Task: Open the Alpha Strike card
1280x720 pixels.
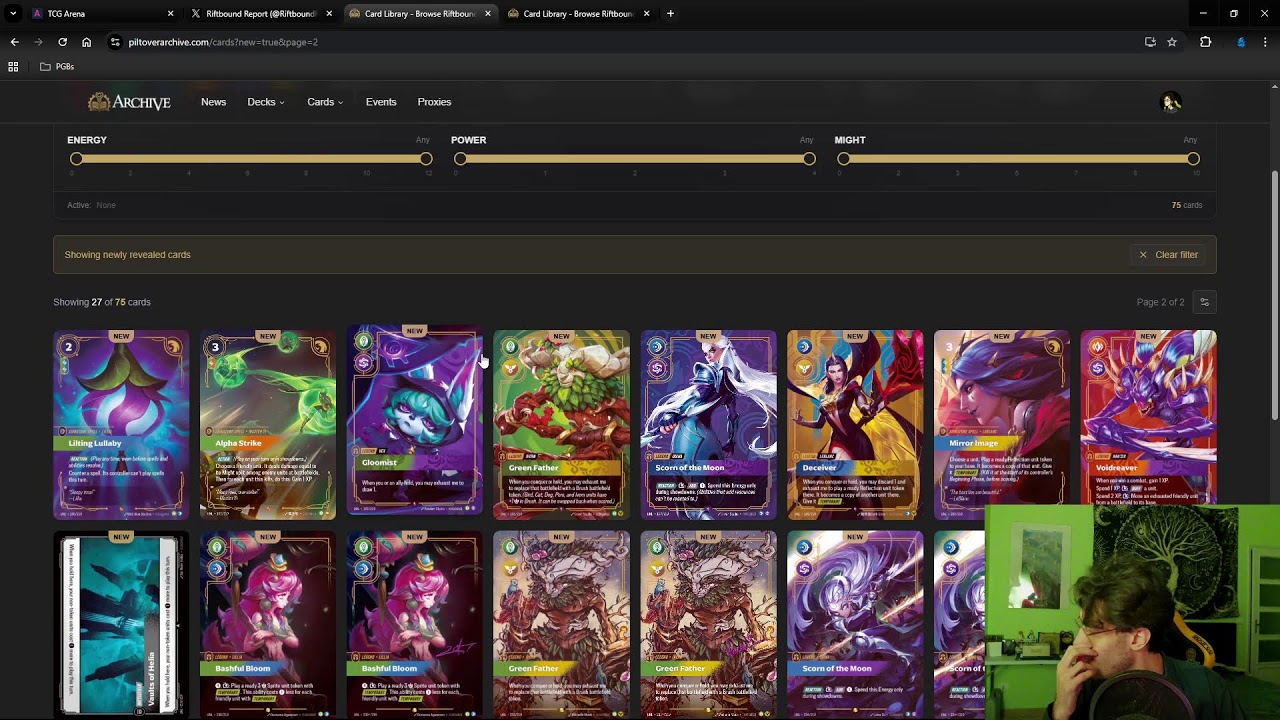Action: pos(268,425)
